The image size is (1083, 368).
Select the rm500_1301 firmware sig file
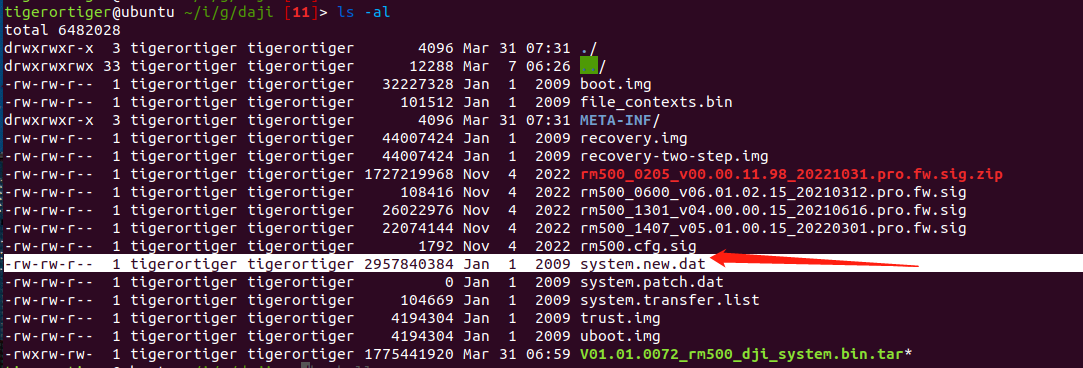[x=773, y=210]
